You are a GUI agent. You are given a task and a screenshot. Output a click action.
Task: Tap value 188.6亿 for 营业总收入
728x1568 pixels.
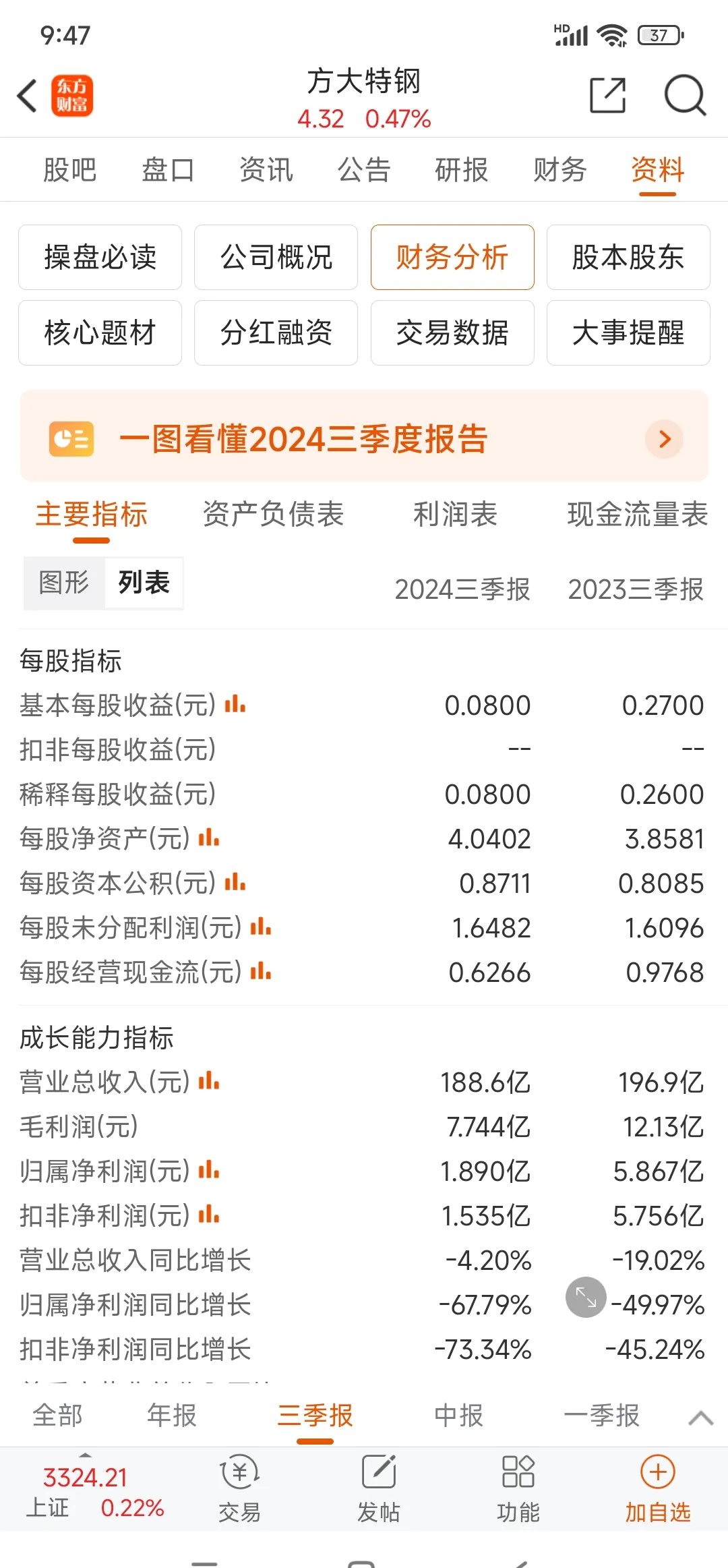tap(485, 1082)
